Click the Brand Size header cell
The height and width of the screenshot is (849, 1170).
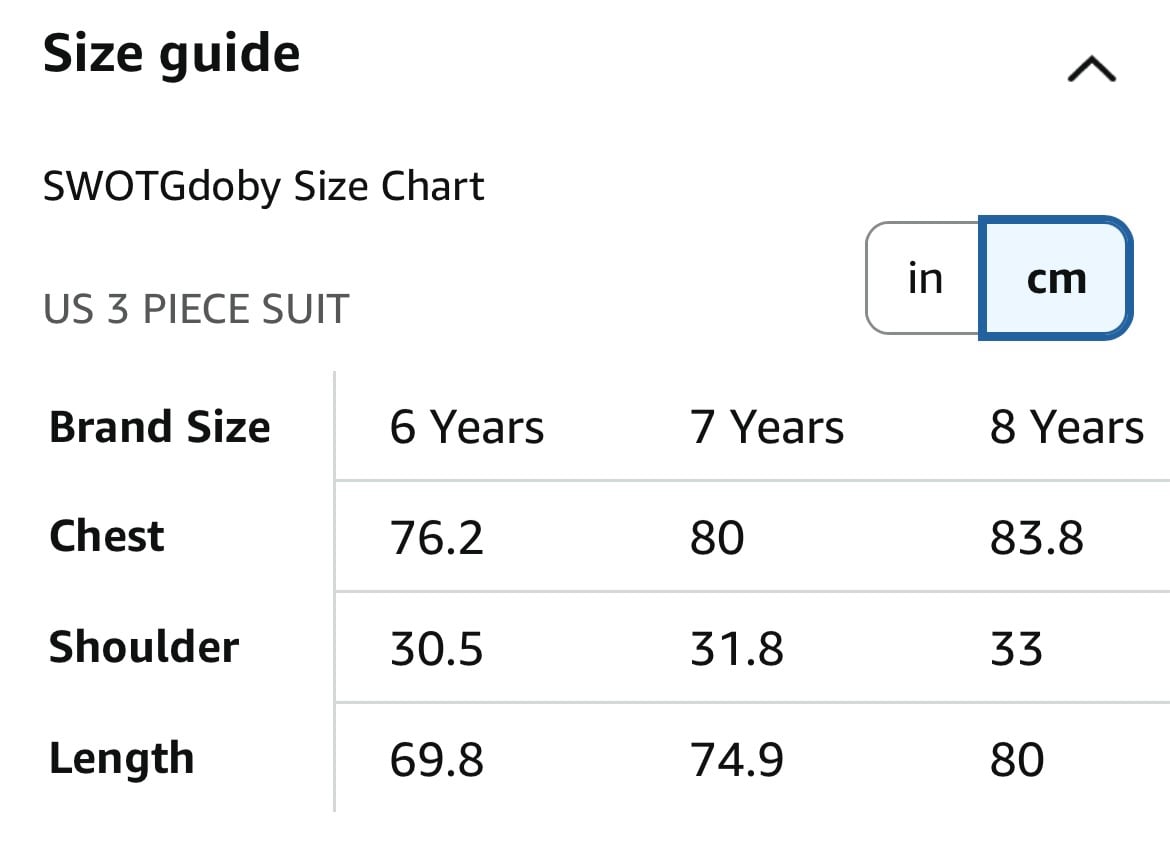(160, 427)
